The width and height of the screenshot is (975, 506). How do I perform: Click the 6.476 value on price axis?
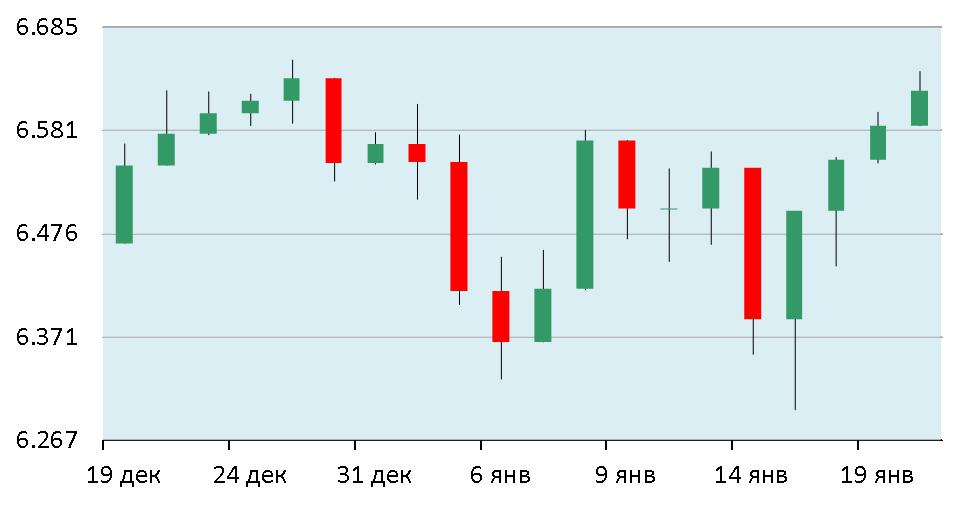click(49, 233)
